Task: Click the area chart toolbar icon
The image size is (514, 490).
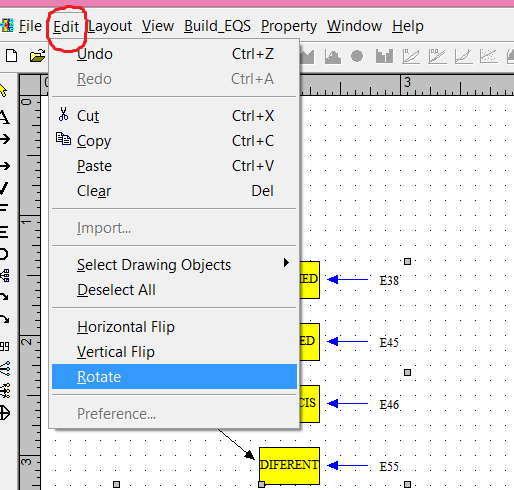Action: pyautogui.click(x=332, y=56)
